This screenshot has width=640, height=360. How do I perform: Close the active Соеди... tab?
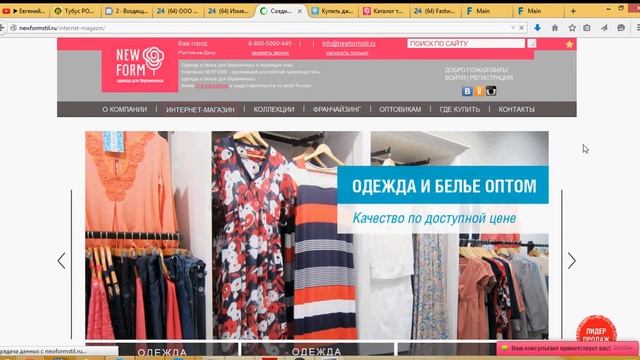(x=300, y=11)
